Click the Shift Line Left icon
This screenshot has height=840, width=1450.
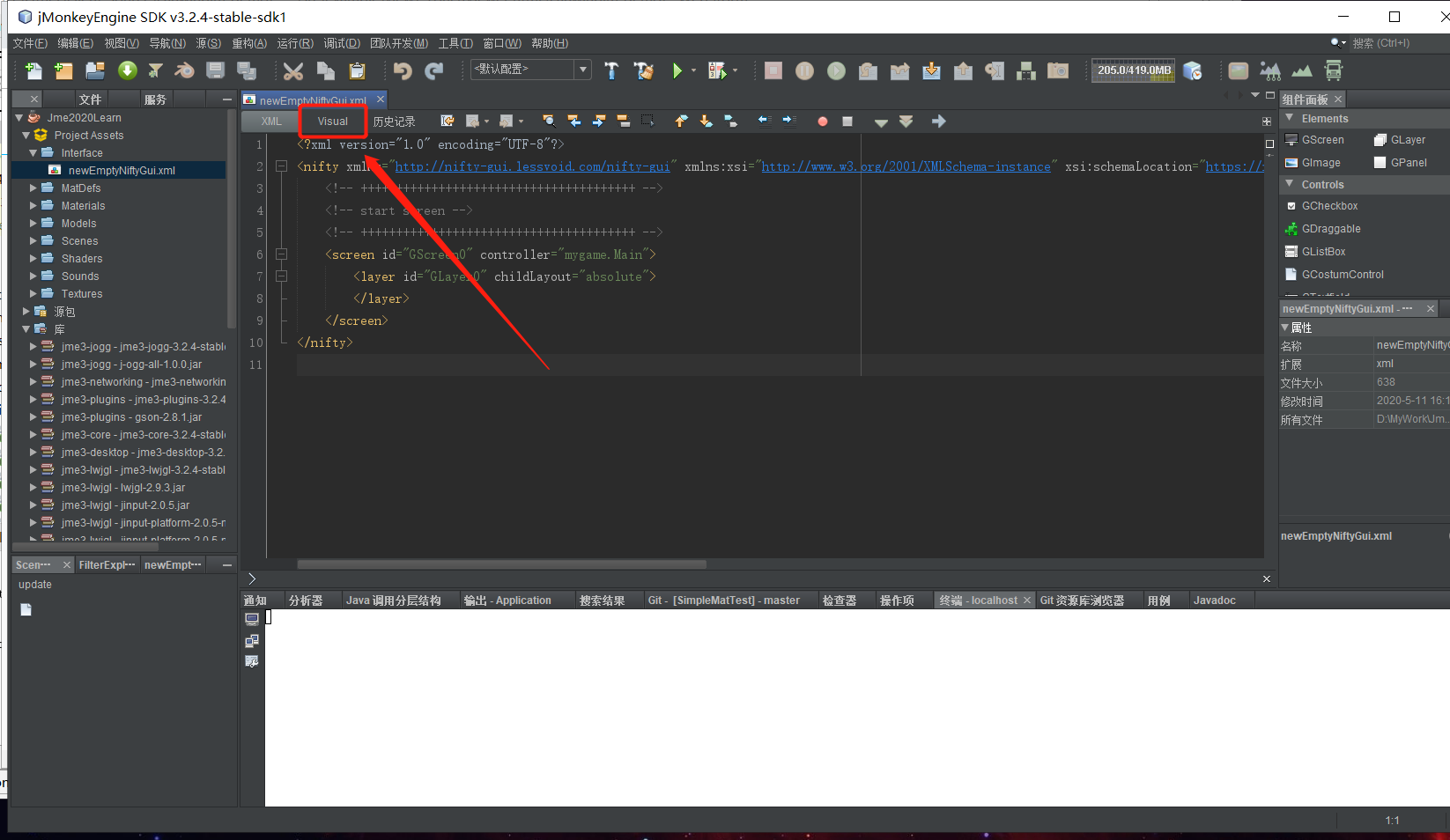(764, 121)
